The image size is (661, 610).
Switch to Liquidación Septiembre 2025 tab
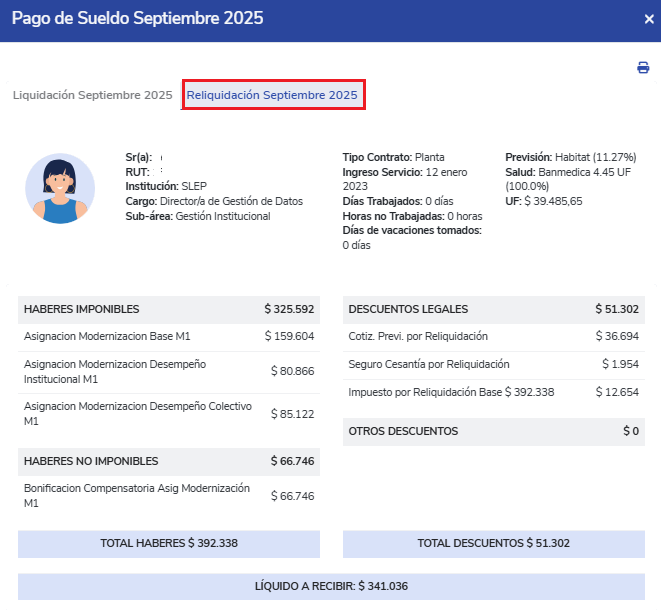pos(92,95)
